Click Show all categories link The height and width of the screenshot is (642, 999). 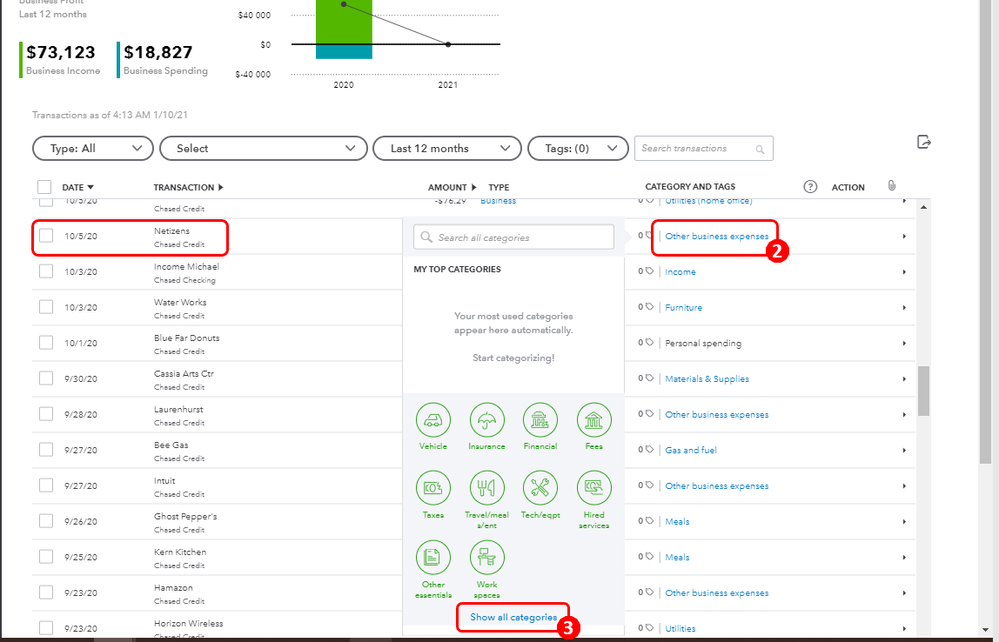(514, 617)
